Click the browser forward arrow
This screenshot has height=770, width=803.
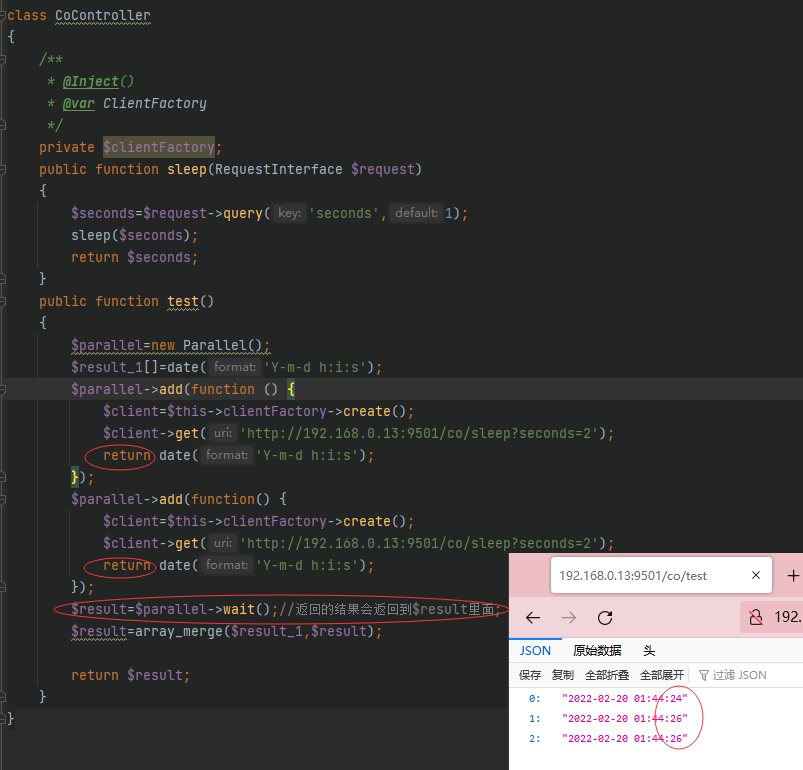[x=568, y=618]
